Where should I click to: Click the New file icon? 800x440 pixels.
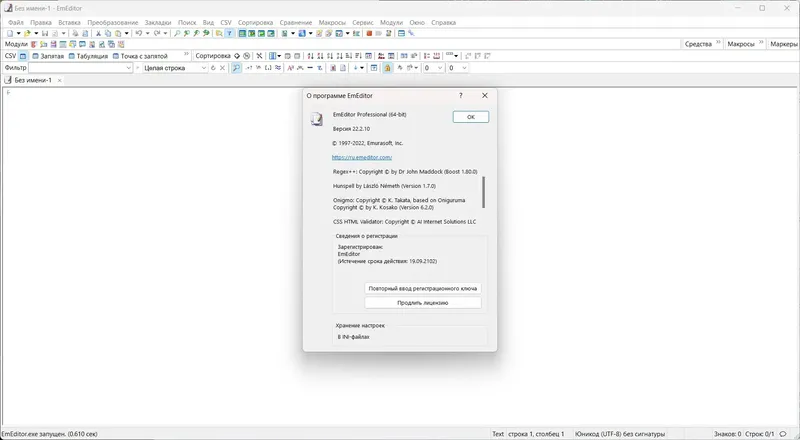[10, 33]
